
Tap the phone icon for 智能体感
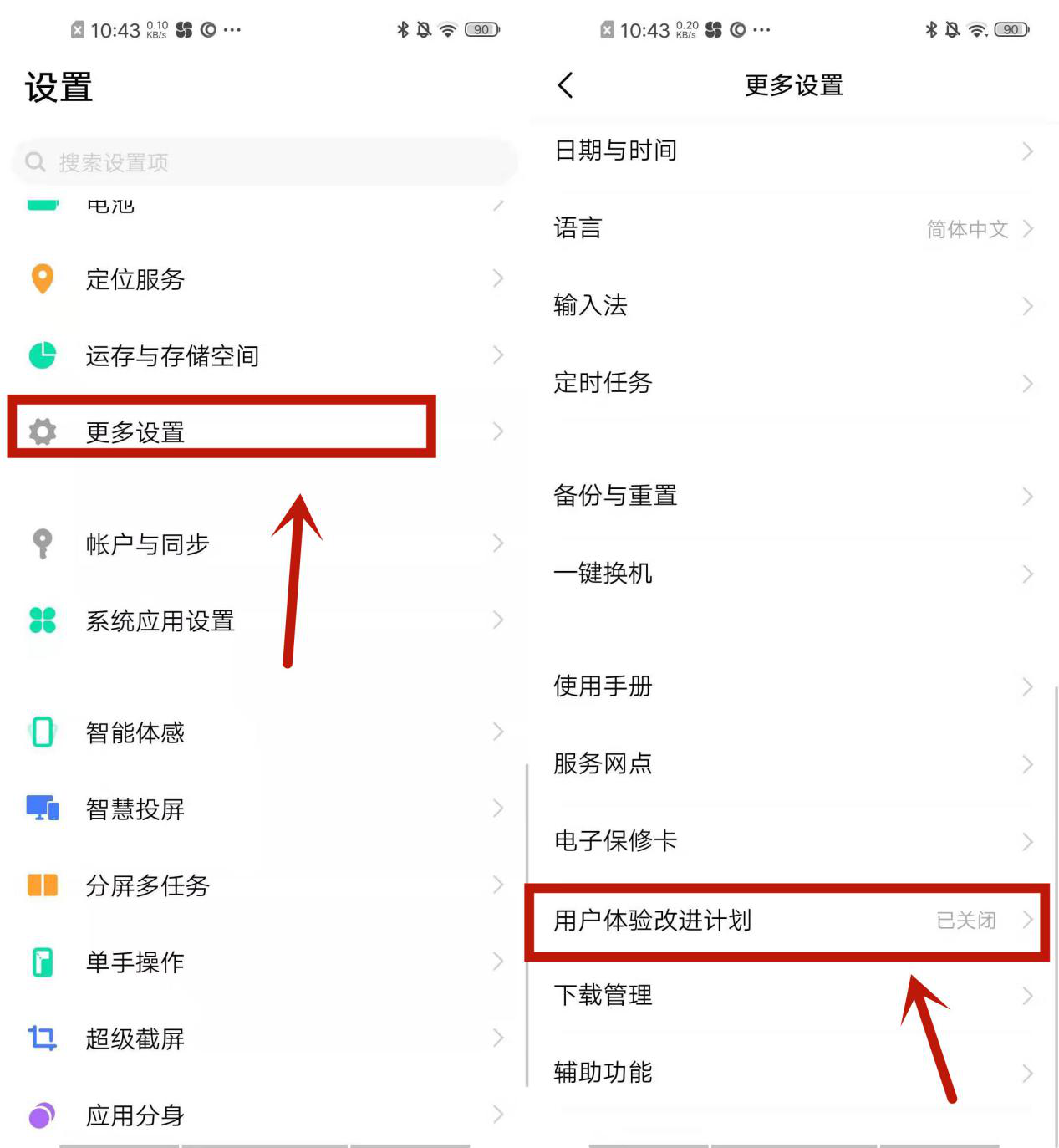pos(40,732)
